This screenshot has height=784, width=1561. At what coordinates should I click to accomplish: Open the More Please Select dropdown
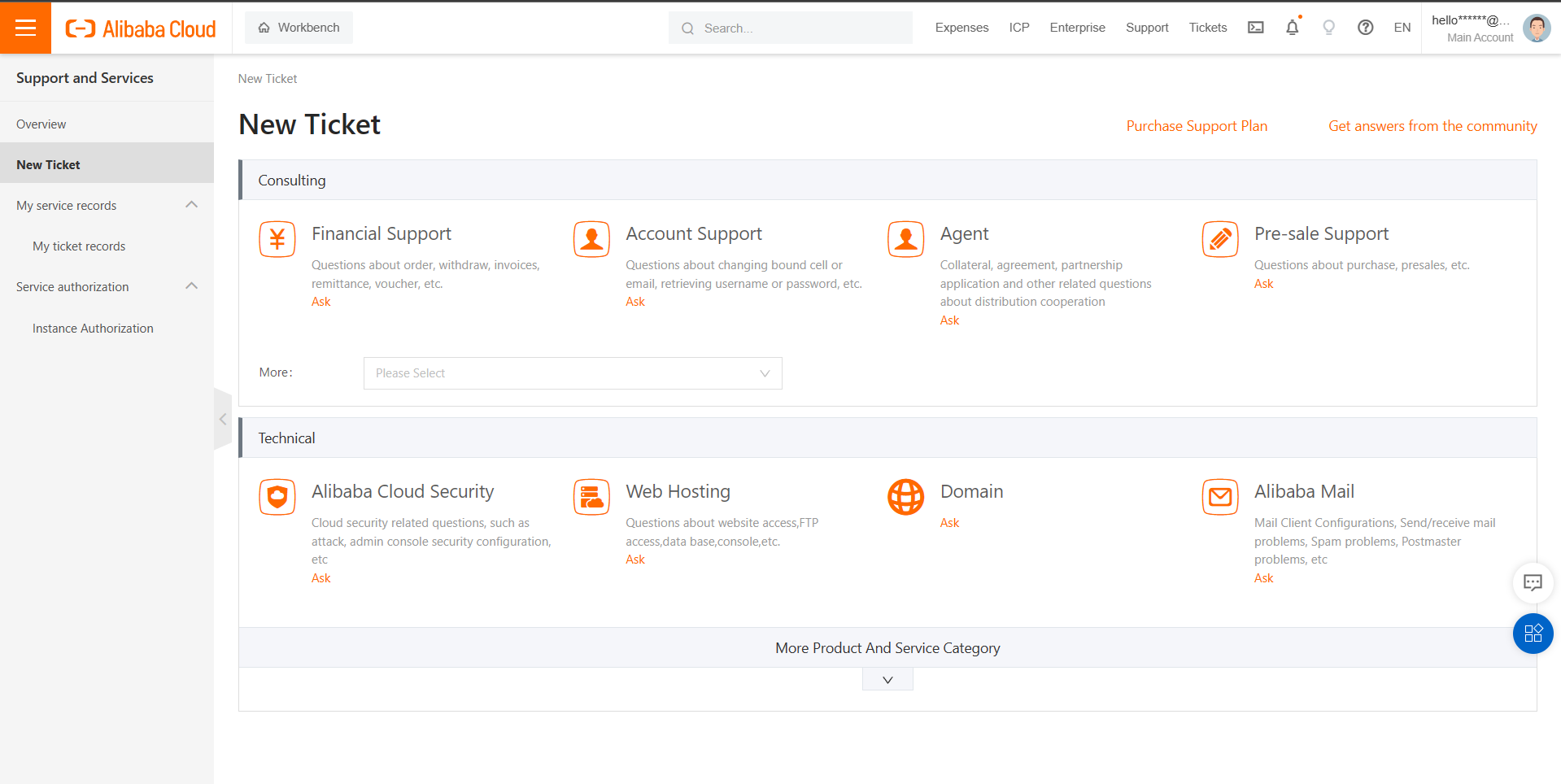click(x=573, y=373)
